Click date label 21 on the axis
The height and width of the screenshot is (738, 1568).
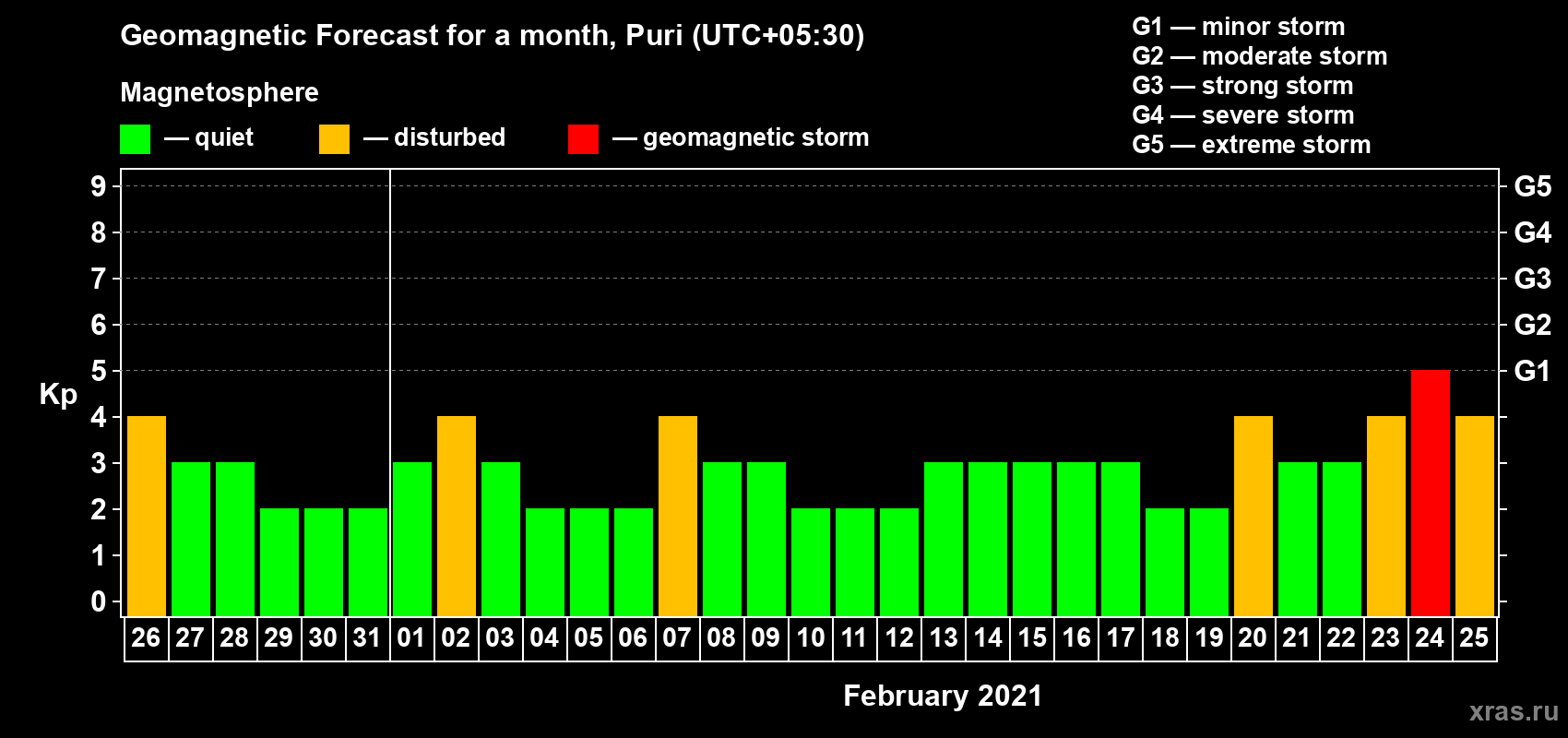(1297, 637)
